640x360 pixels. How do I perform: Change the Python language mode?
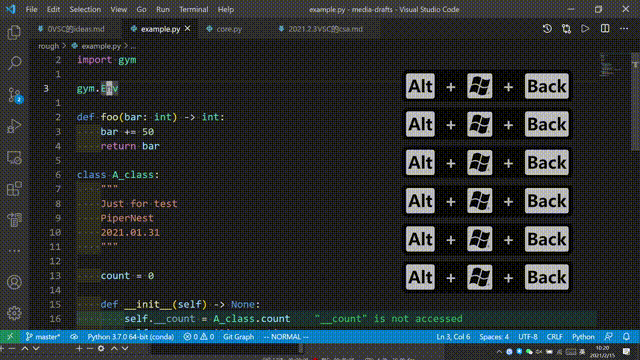coord(583,337)
